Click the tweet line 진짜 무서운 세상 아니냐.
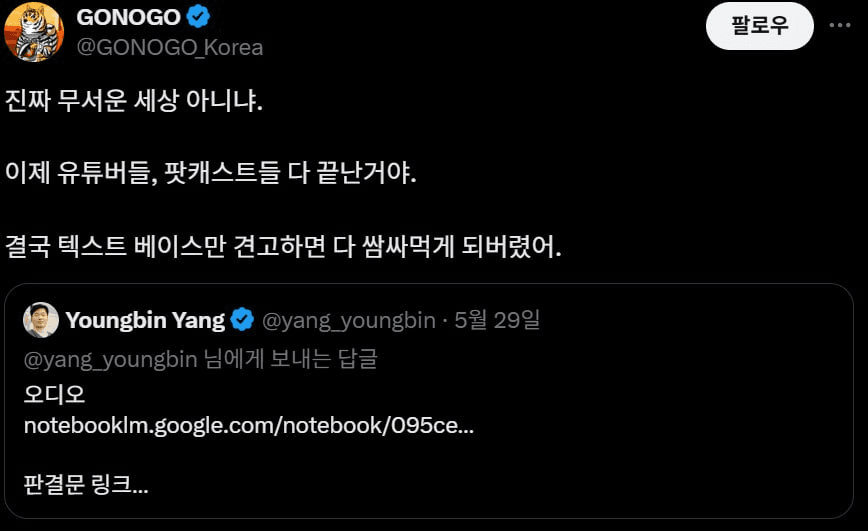 tap(134, 101)
